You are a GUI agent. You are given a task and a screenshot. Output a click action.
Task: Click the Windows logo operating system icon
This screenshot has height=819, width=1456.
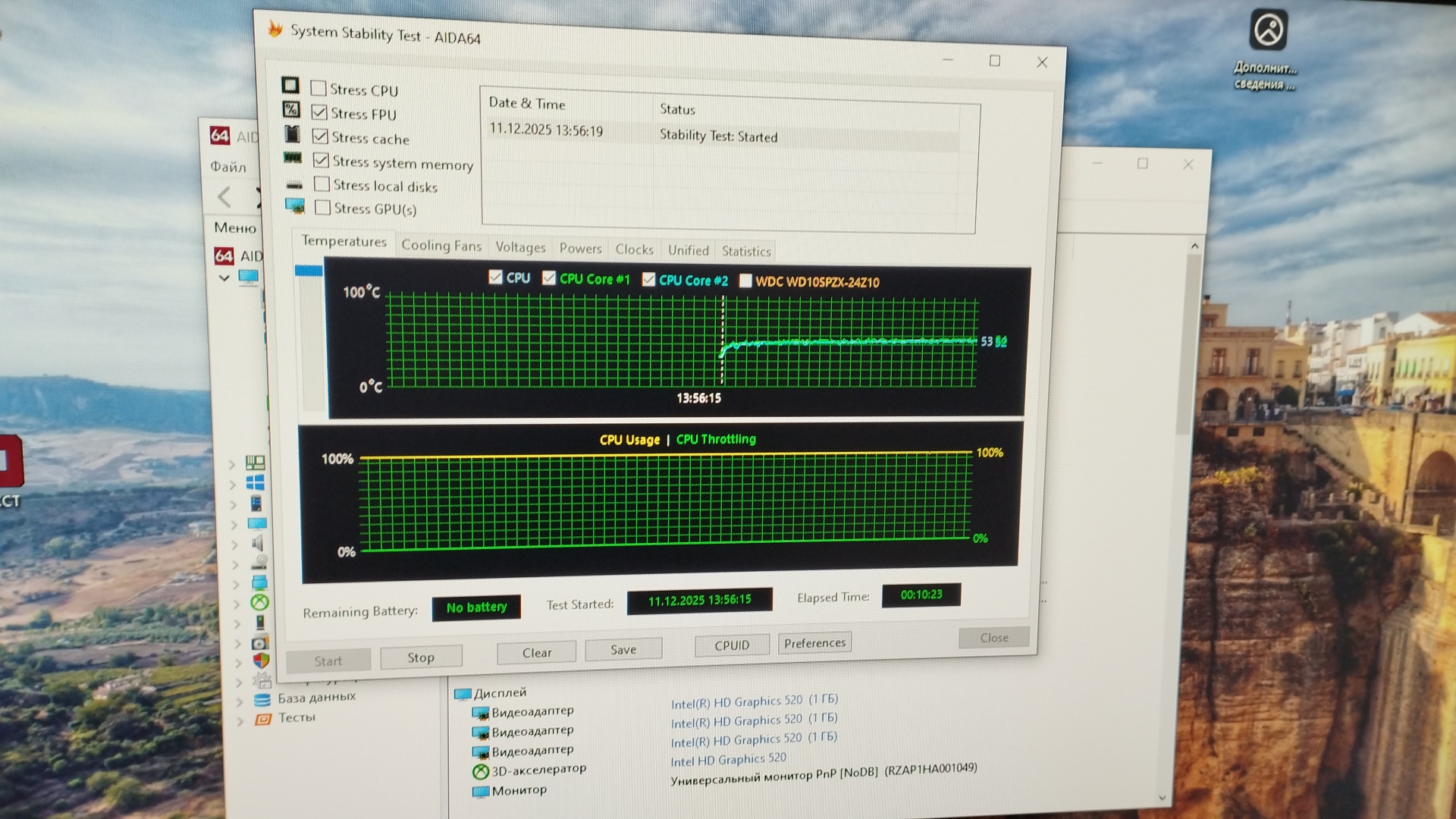[256, 483]
